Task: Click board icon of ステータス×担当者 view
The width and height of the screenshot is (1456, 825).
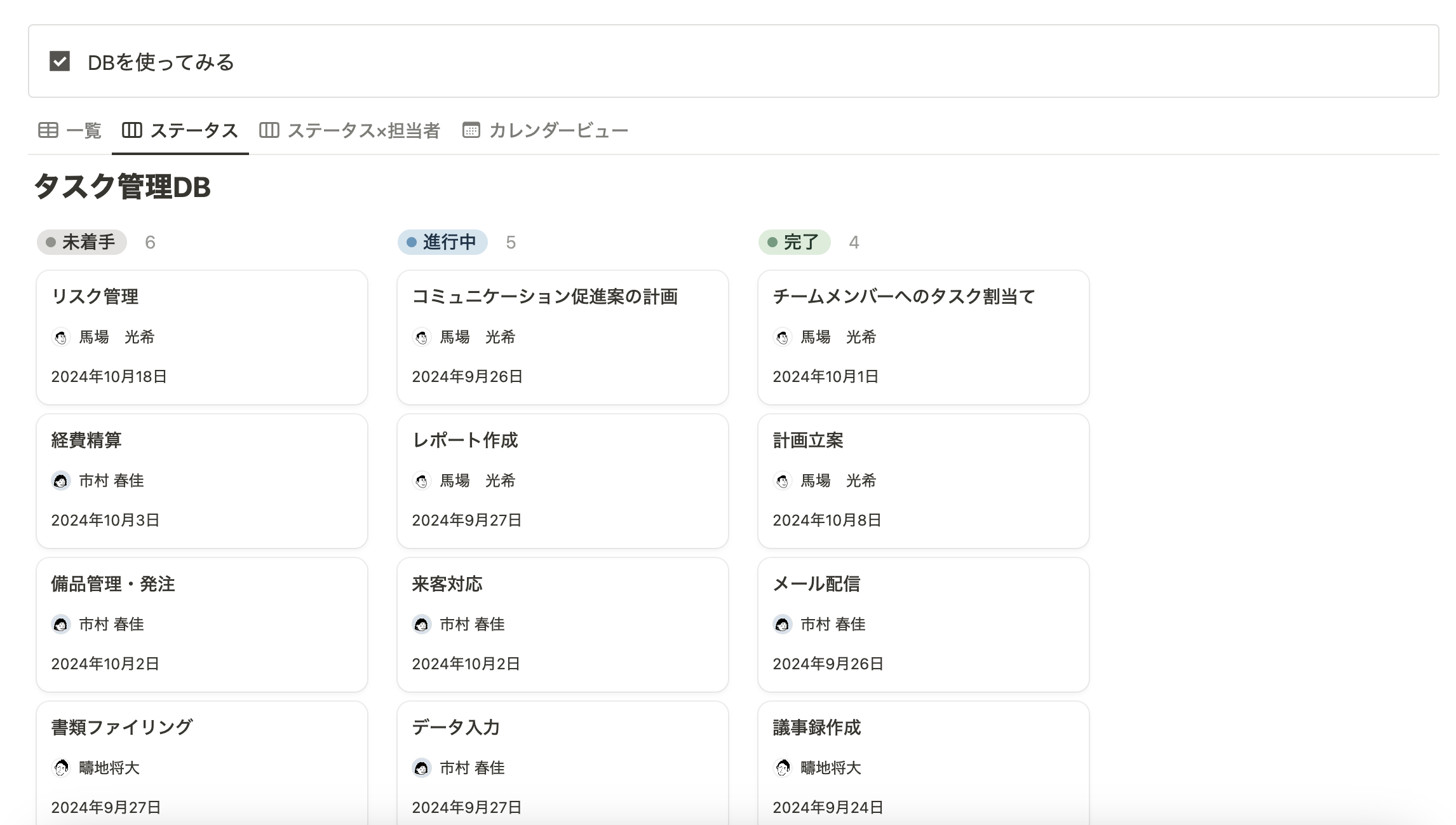Action: pos(269,130)
